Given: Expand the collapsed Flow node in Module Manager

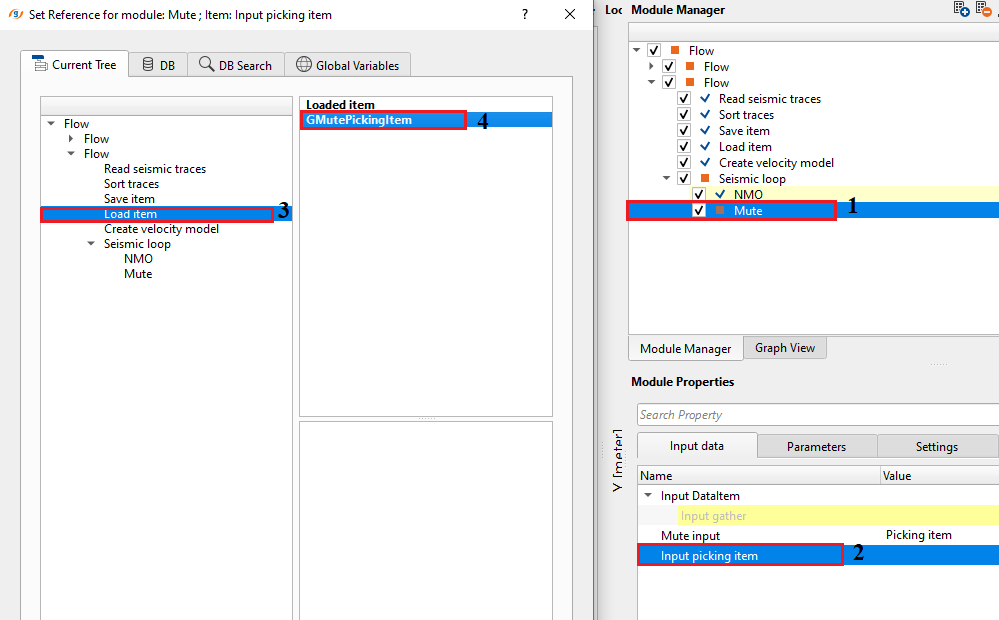Looking at the screenshot, I should click(x=652, y=67).
